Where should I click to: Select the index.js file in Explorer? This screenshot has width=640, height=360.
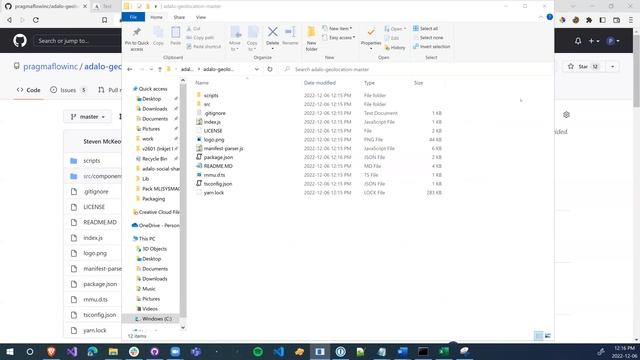coord(212,122)
